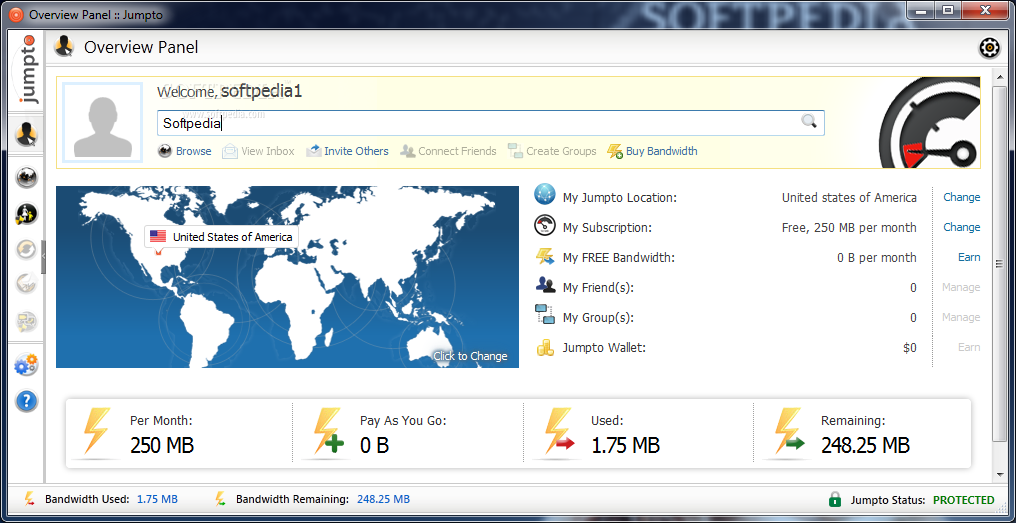Click the My Friend(s) people icon
Viewport: 1016px width, 523px height.
click(x=545, y=285)
